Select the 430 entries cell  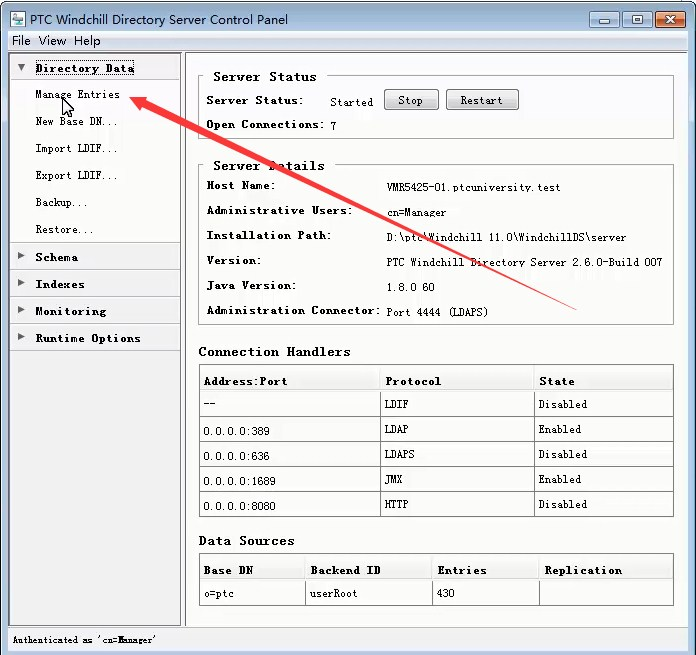click(486, 593)
